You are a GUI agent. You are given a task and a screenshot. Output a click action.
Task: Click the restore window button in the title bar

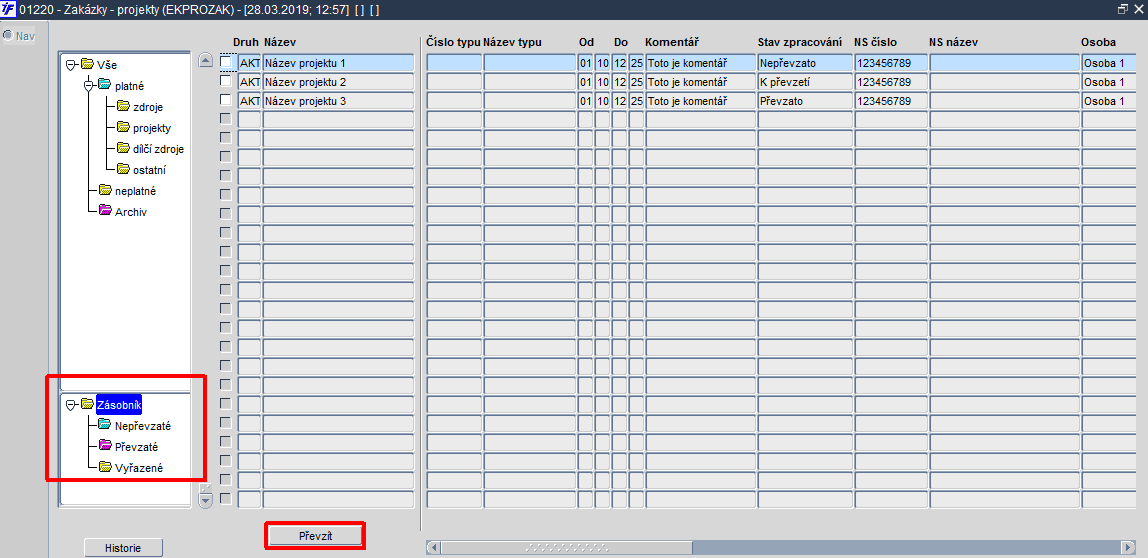click(1122, 10)
